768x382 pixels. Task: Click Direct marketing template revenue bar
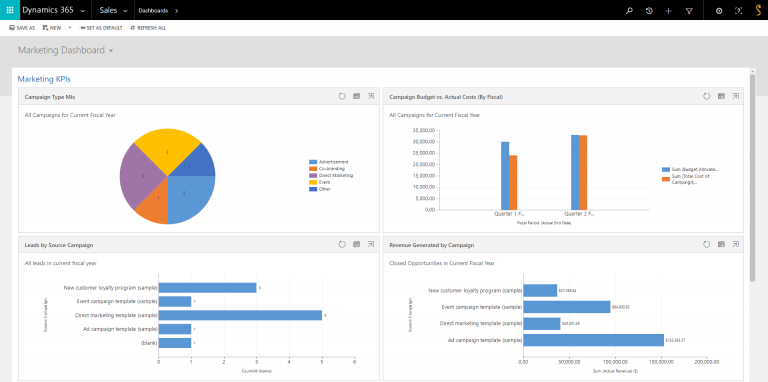click(x=542, y=324)
